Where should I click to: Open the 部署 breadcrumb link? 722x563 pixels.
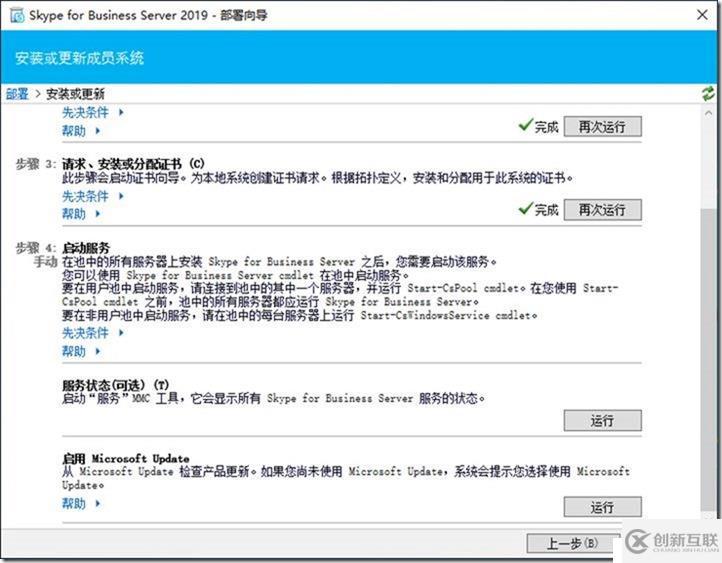(x=17, y=94)
